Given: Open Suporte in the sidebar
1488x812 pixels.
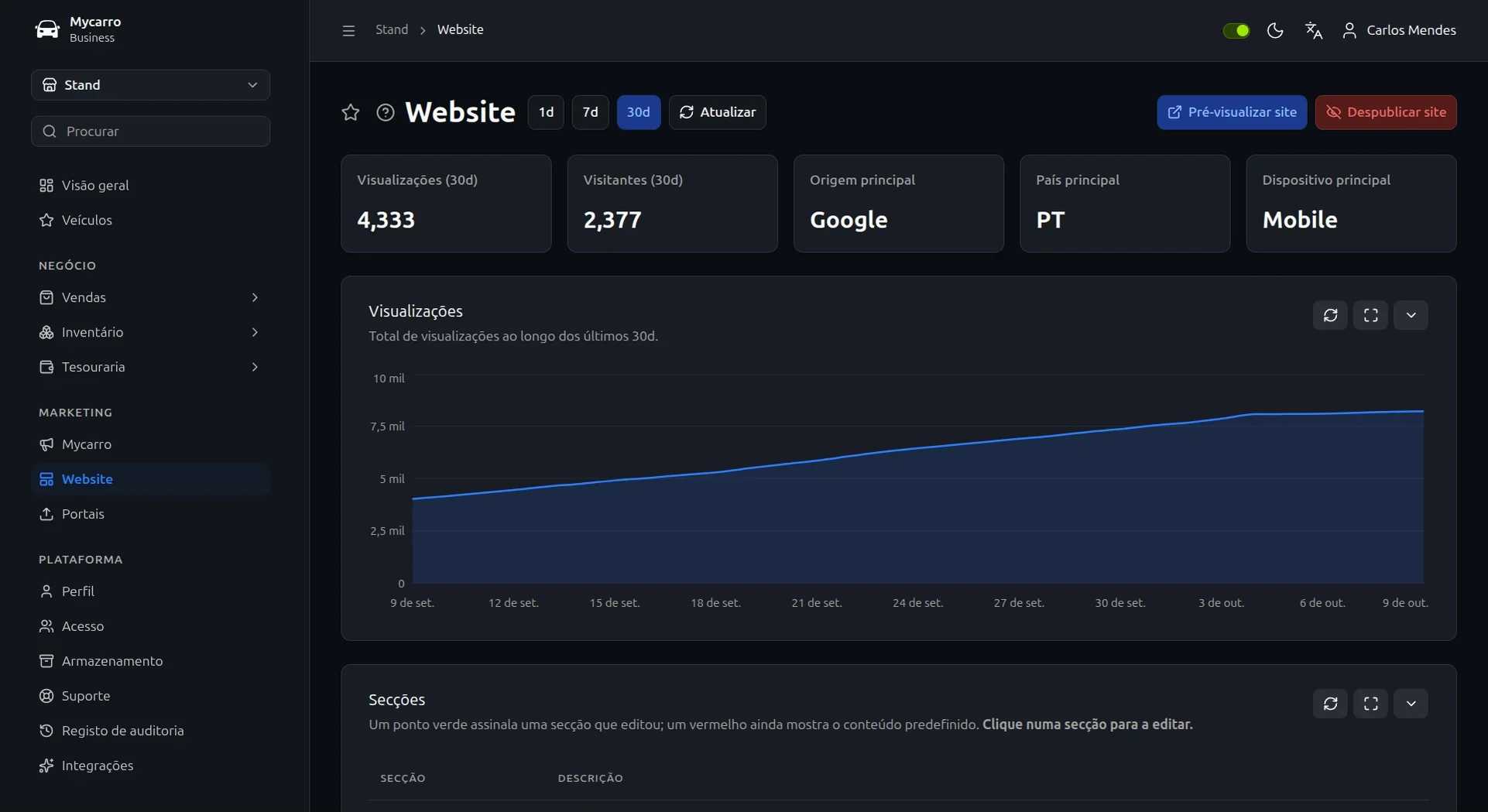Looking at the screenshot, I should click(150, 696).
